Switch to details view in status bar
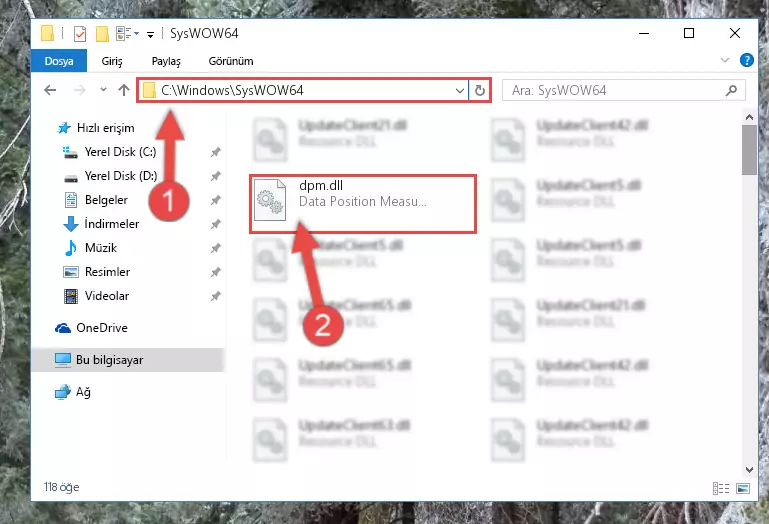769x524 pixels. point(721,488)
